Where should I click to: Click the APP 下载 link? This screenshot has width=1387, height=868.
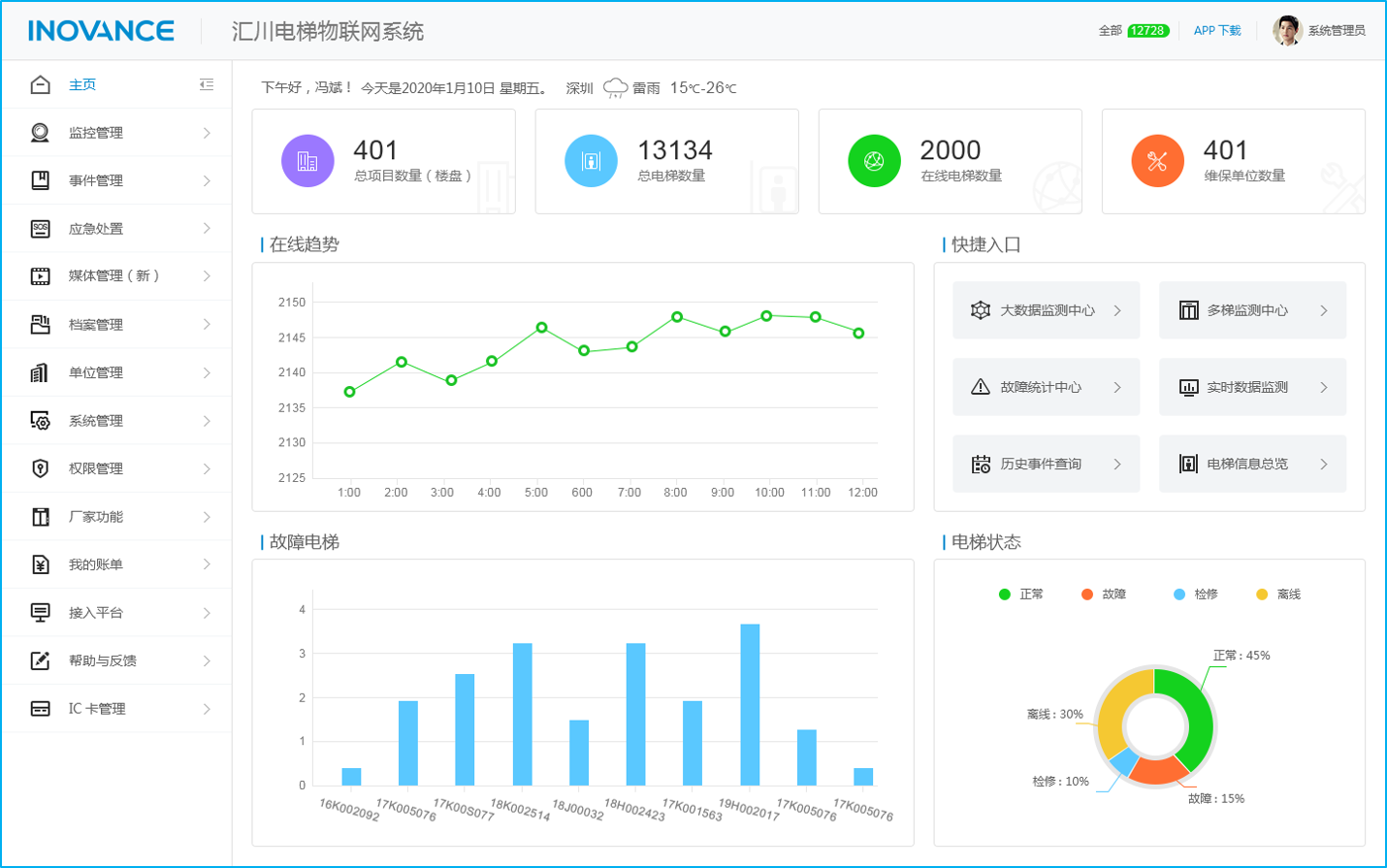[x=1217, y=31]
